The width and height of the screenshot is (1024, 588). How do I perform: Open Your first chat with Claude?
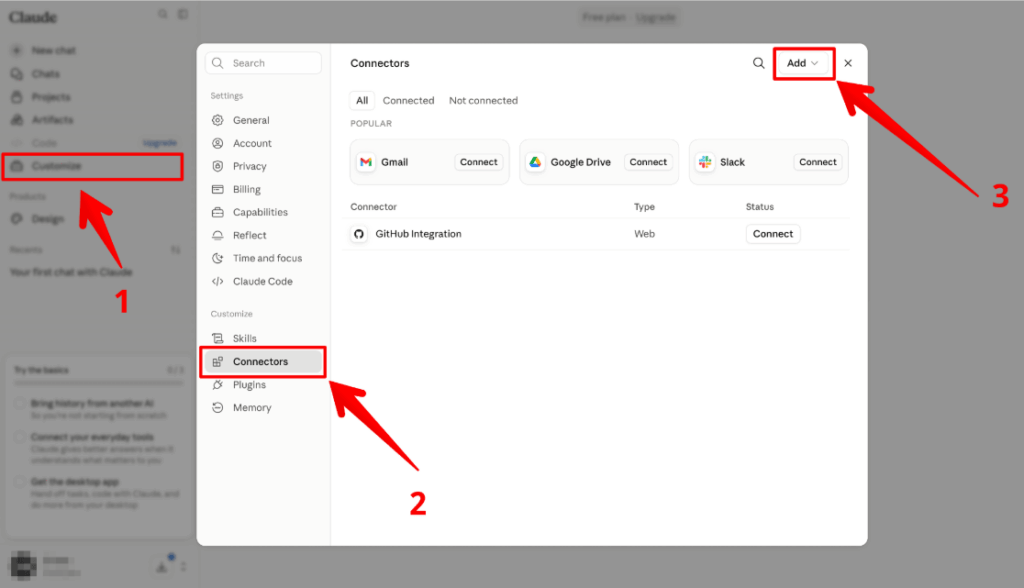[x=71, y=272]
